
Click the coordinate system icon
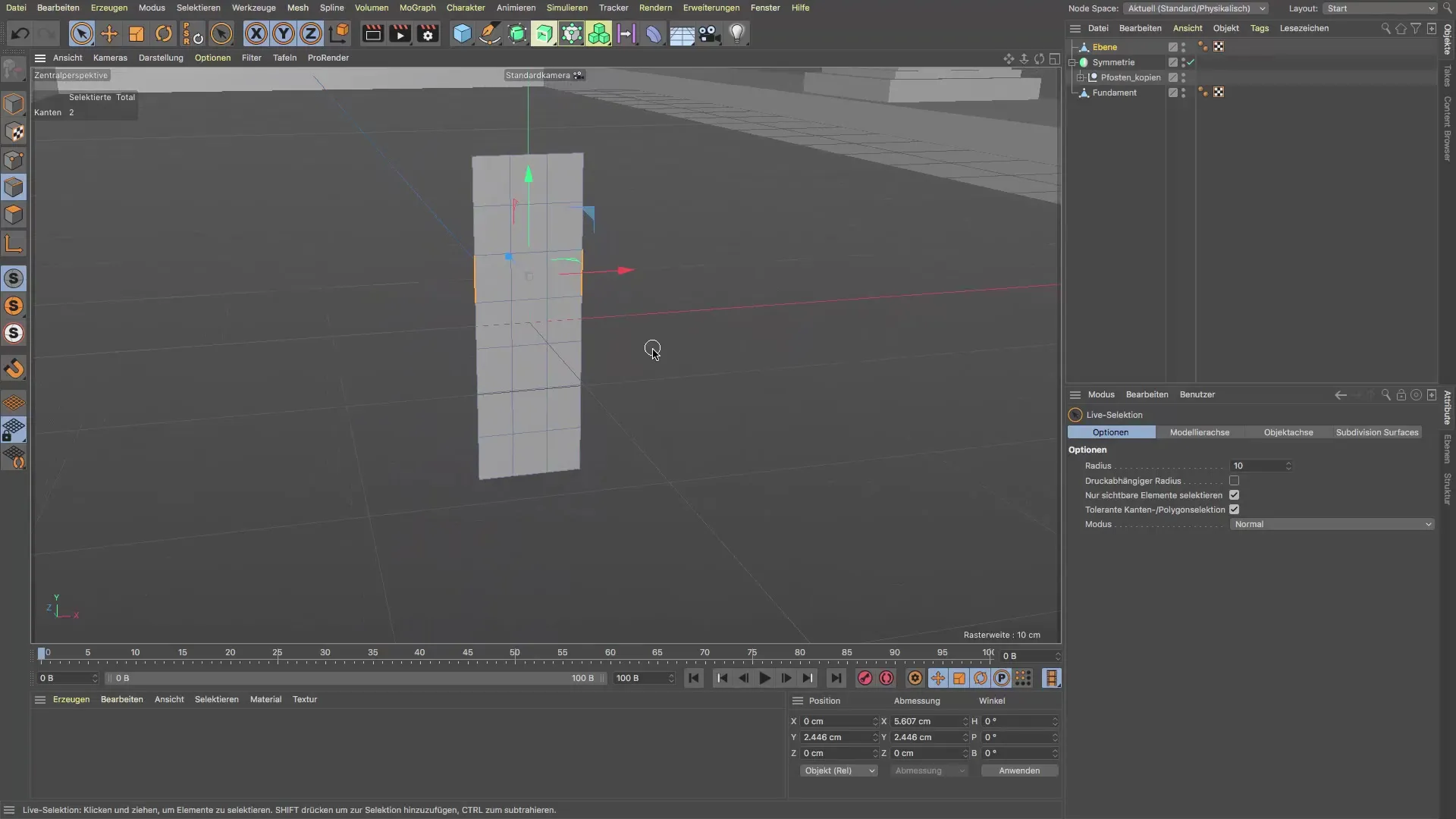pos(339,33)
